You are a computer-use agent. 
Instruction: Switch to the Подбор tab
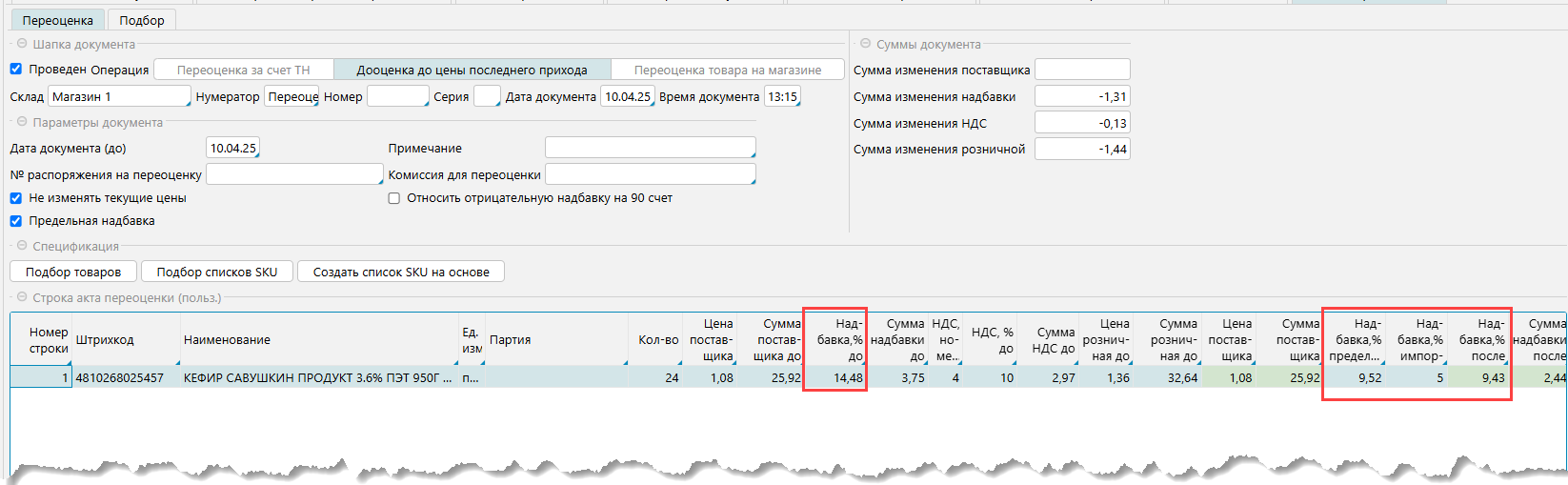[x=142, y=20]
